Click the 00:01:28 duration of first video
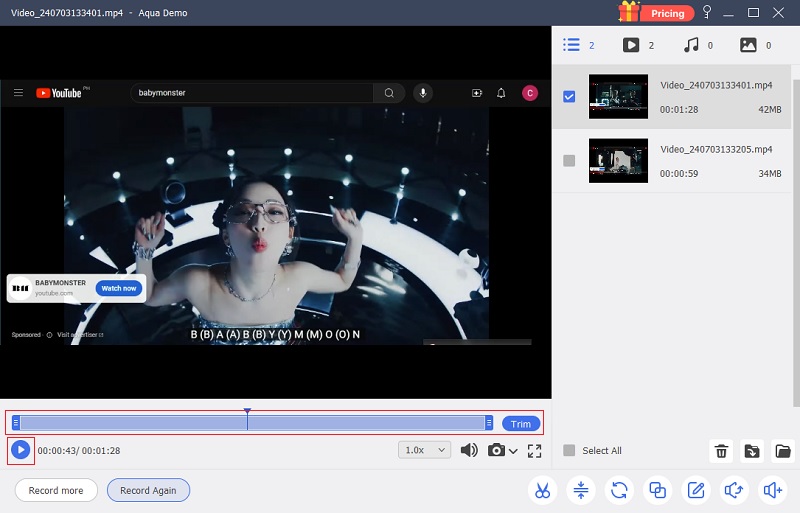The image size is (800, 513). 679,109
